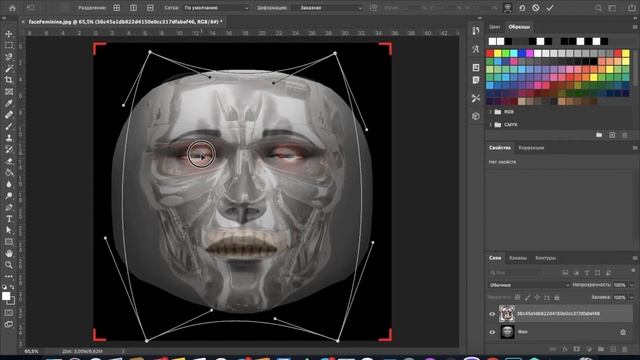Split the warp horizontally
The width and height of the screenshot is (640, 360).
point(150,8)
